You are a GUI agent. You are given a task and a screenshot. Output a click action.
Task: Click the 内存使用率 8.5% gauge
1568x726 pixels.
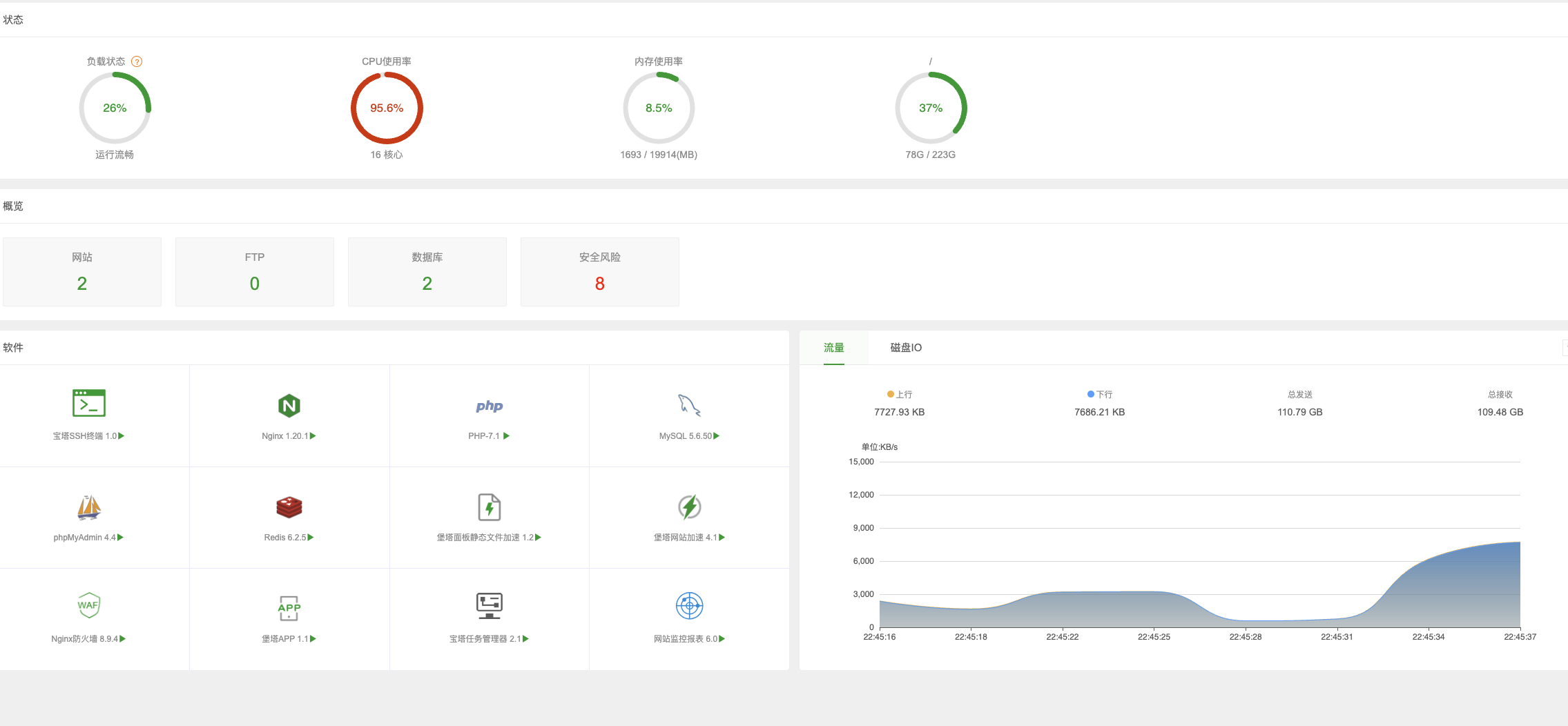point(659,108)
